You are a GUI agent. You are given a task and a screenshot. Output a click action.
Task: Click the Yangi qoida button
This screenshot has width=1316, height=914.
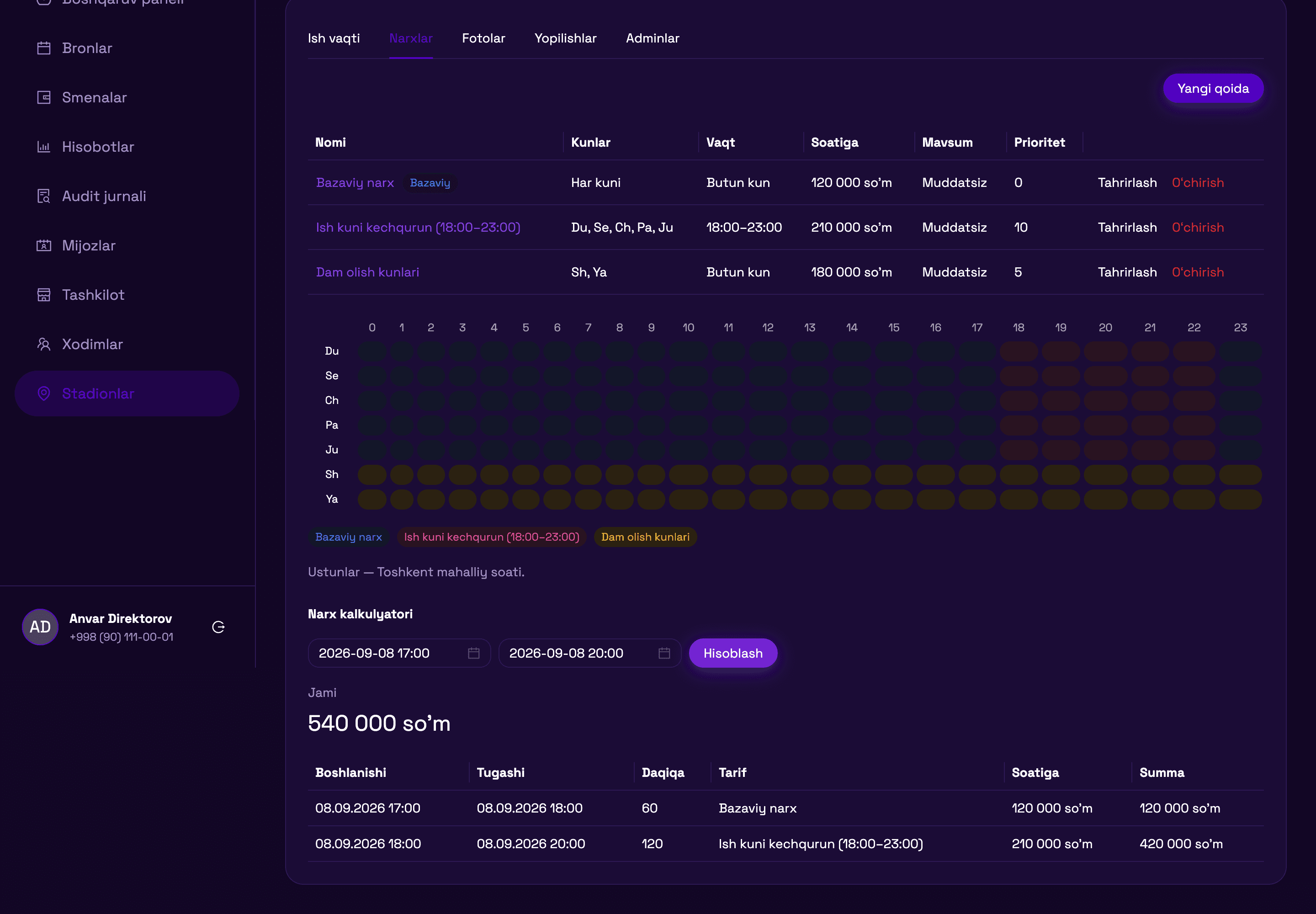click(x=1214, y=88)
